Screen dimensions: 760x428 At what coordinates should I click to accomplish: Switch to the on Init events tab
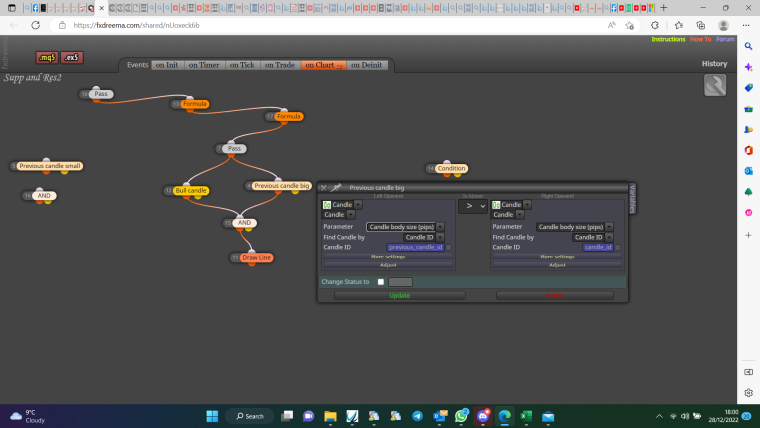coord(167,65)
